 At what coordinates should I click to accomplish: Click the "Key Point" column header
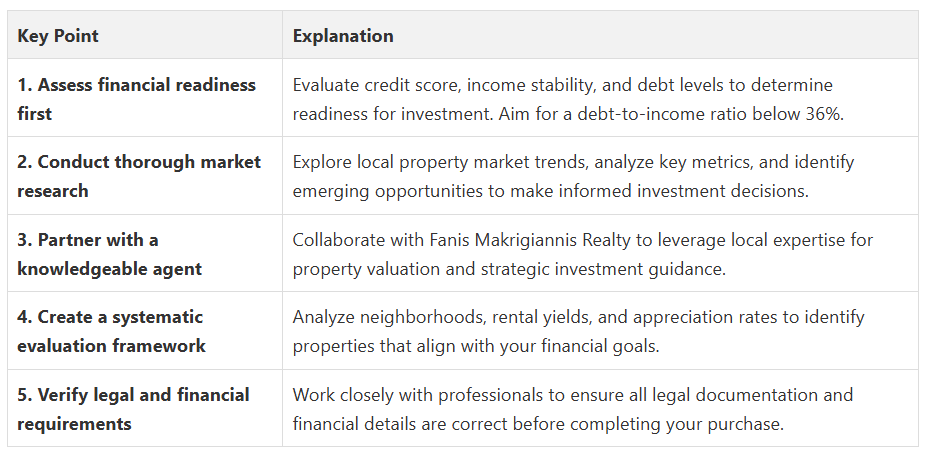pos(58,36)
